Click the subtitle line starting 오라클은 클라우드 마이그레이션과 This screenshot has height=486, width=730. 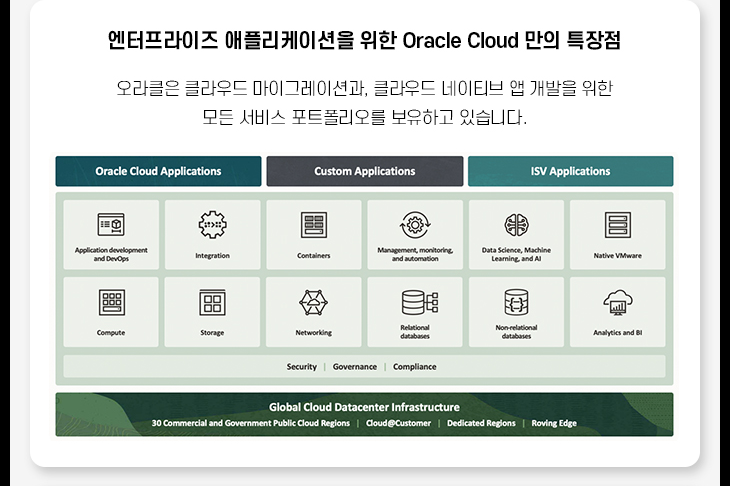(364, 88)
